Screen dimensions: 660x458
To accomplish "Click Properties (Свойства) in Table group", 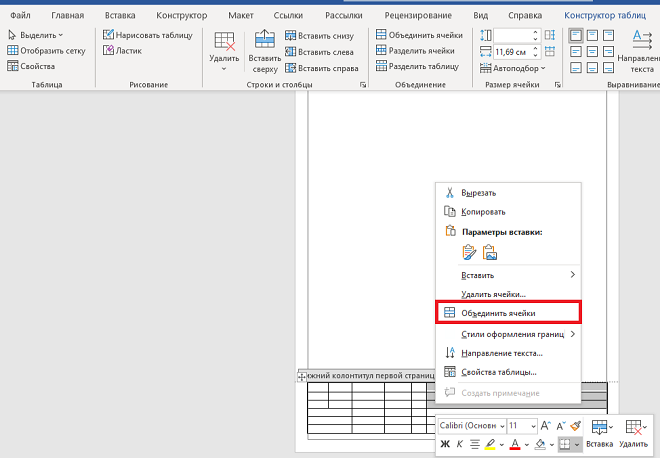I will click(31, 66).
